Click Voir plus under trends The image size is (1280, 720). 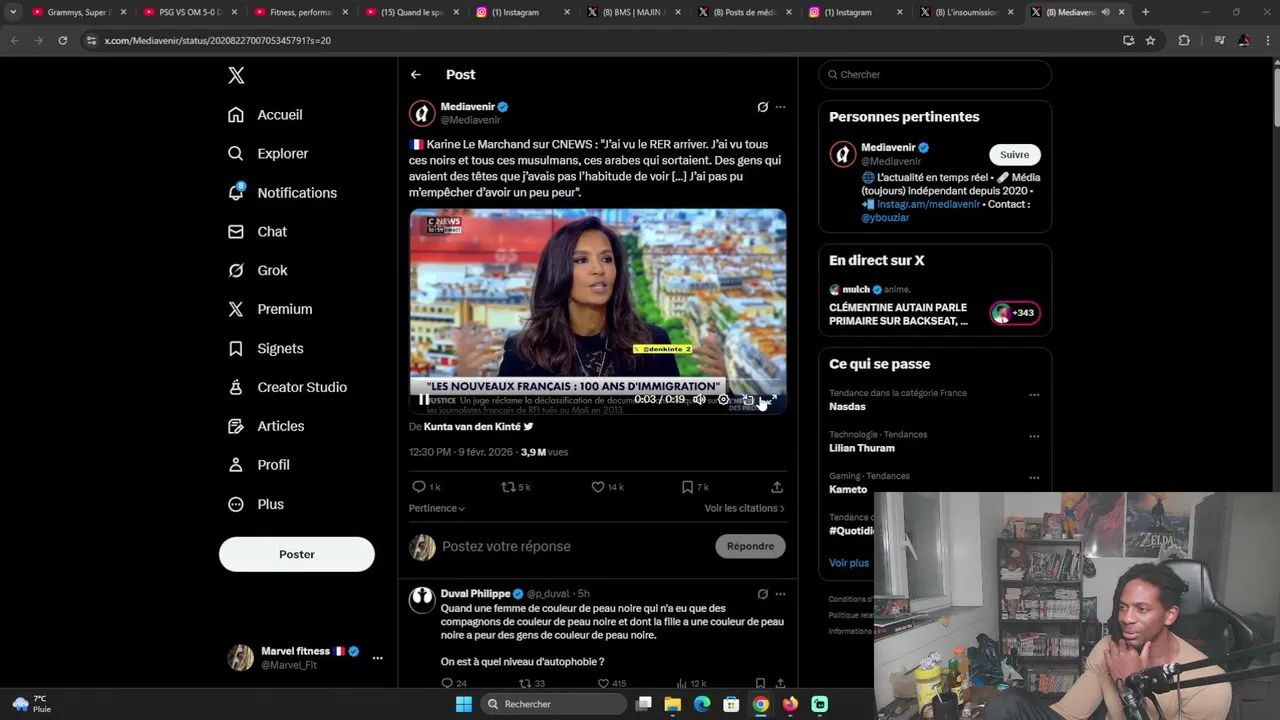(x=849, y=563)
